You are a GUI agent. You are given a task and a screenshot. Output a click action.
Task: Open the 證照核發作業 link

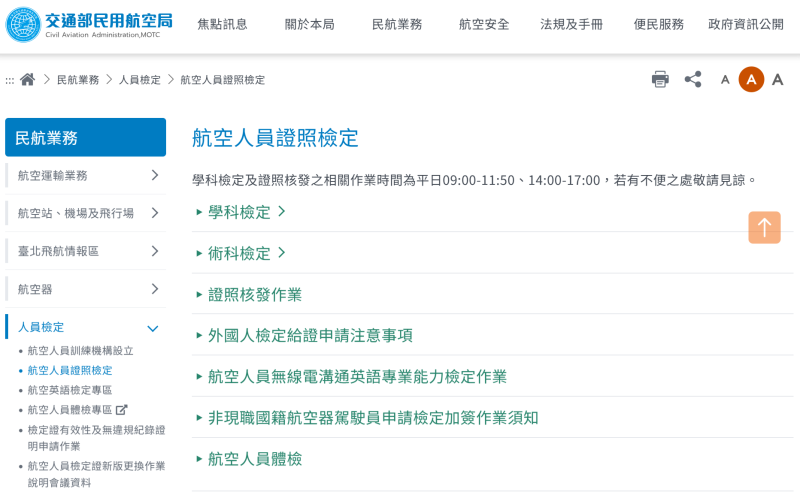click(x=254, y=294)
